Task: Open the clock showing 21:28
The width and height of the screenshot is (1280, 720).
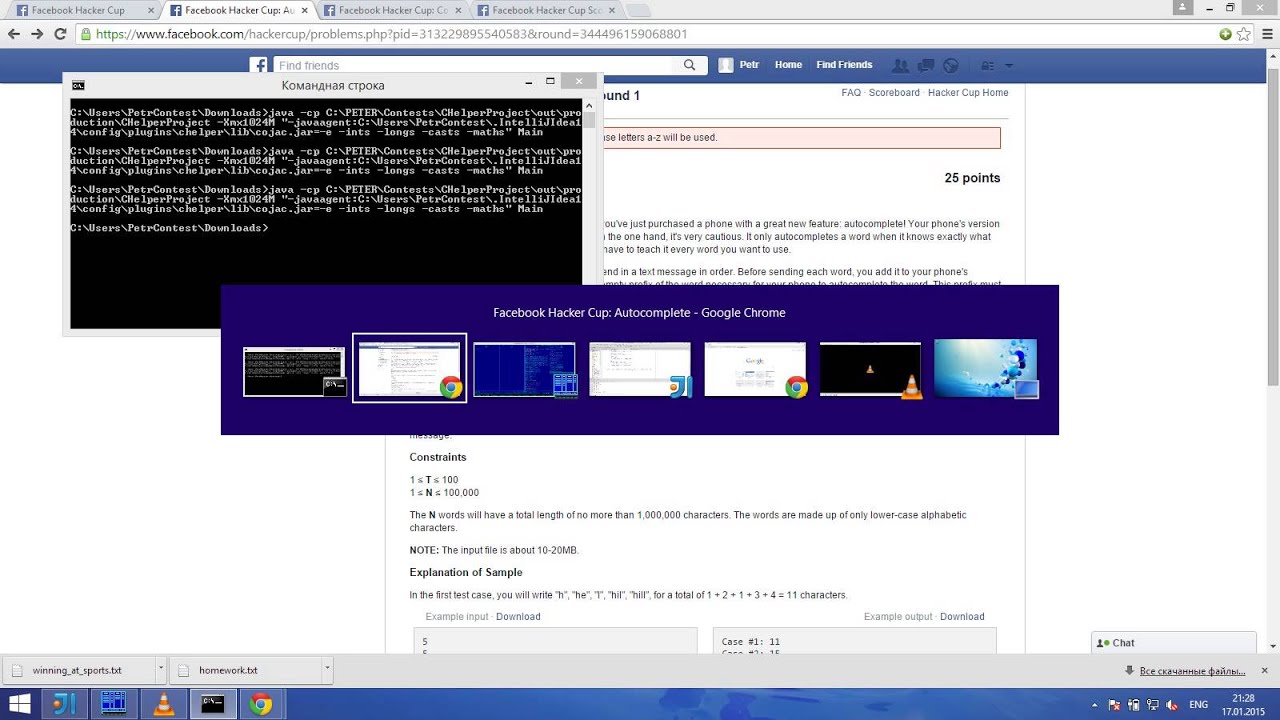Action: pos(1243,704)
